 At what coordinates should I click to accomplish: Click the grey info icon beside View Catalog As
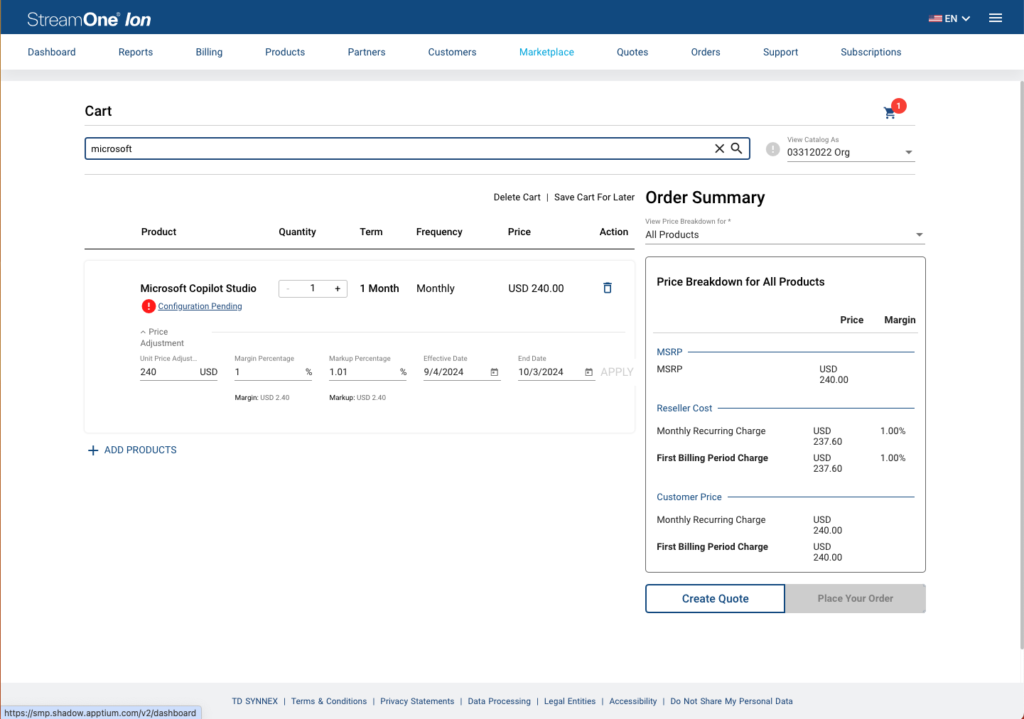pos(773,149)
